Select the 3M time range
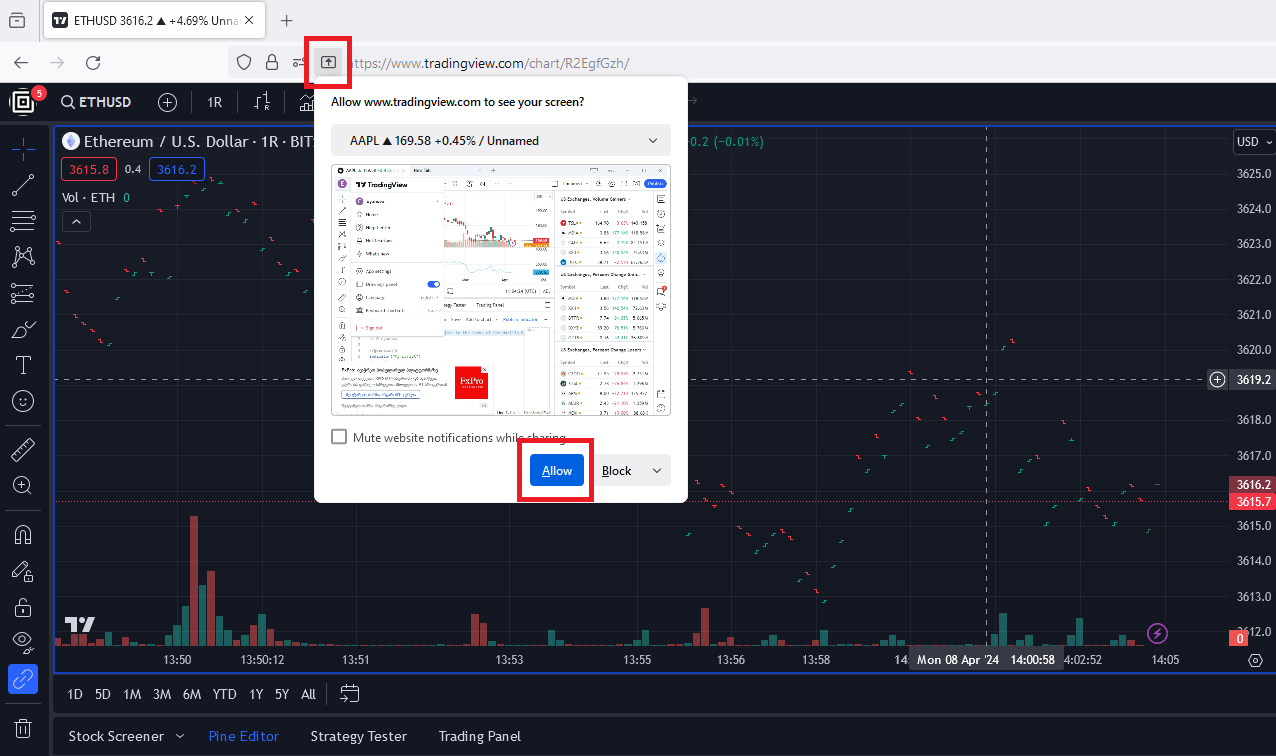The width and height of the screenshot is (1276, 756). (x=162, y=694)
